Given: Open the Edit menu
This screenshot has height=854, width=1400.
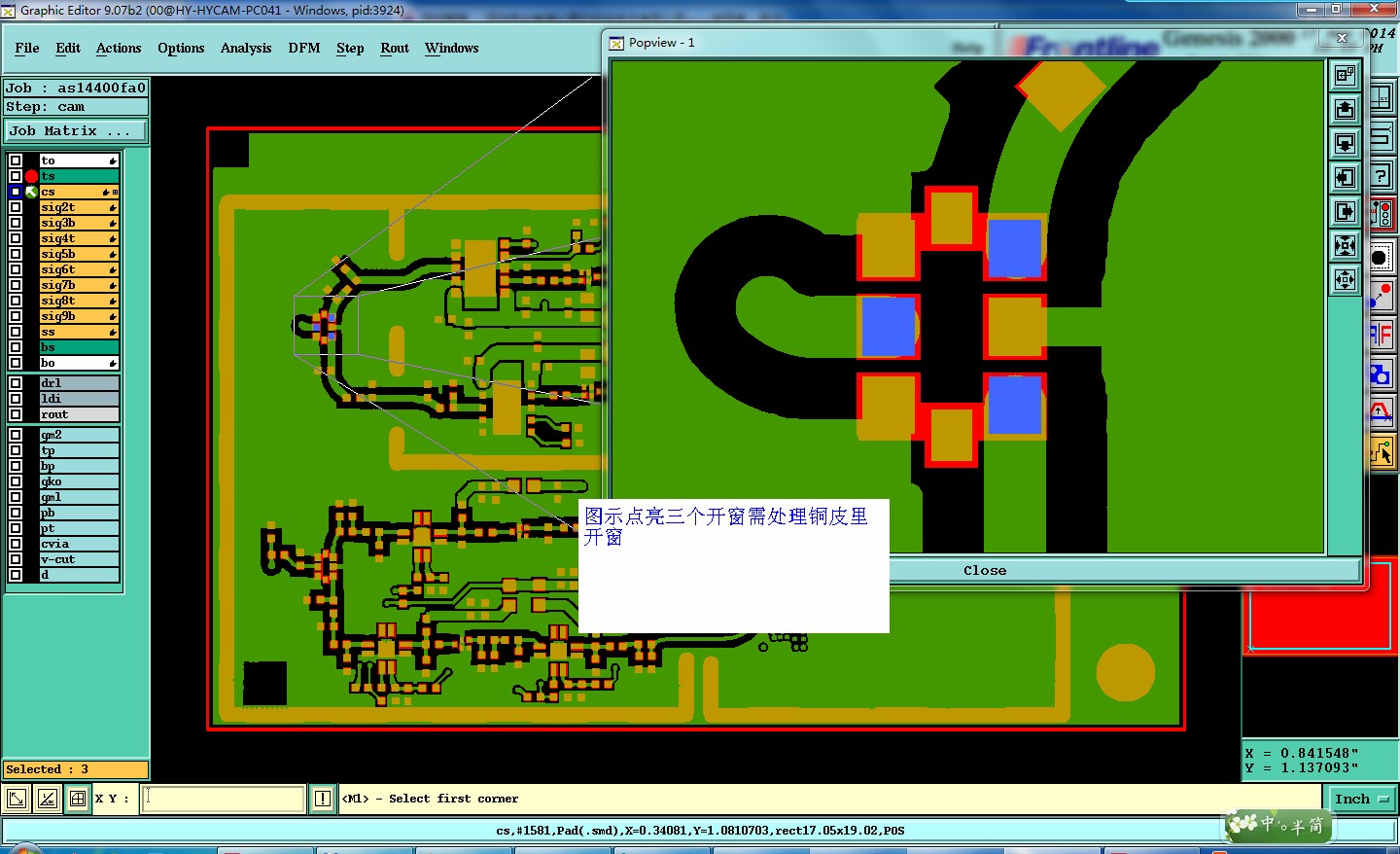Looking at the screenshot, I should pos(68,48).
